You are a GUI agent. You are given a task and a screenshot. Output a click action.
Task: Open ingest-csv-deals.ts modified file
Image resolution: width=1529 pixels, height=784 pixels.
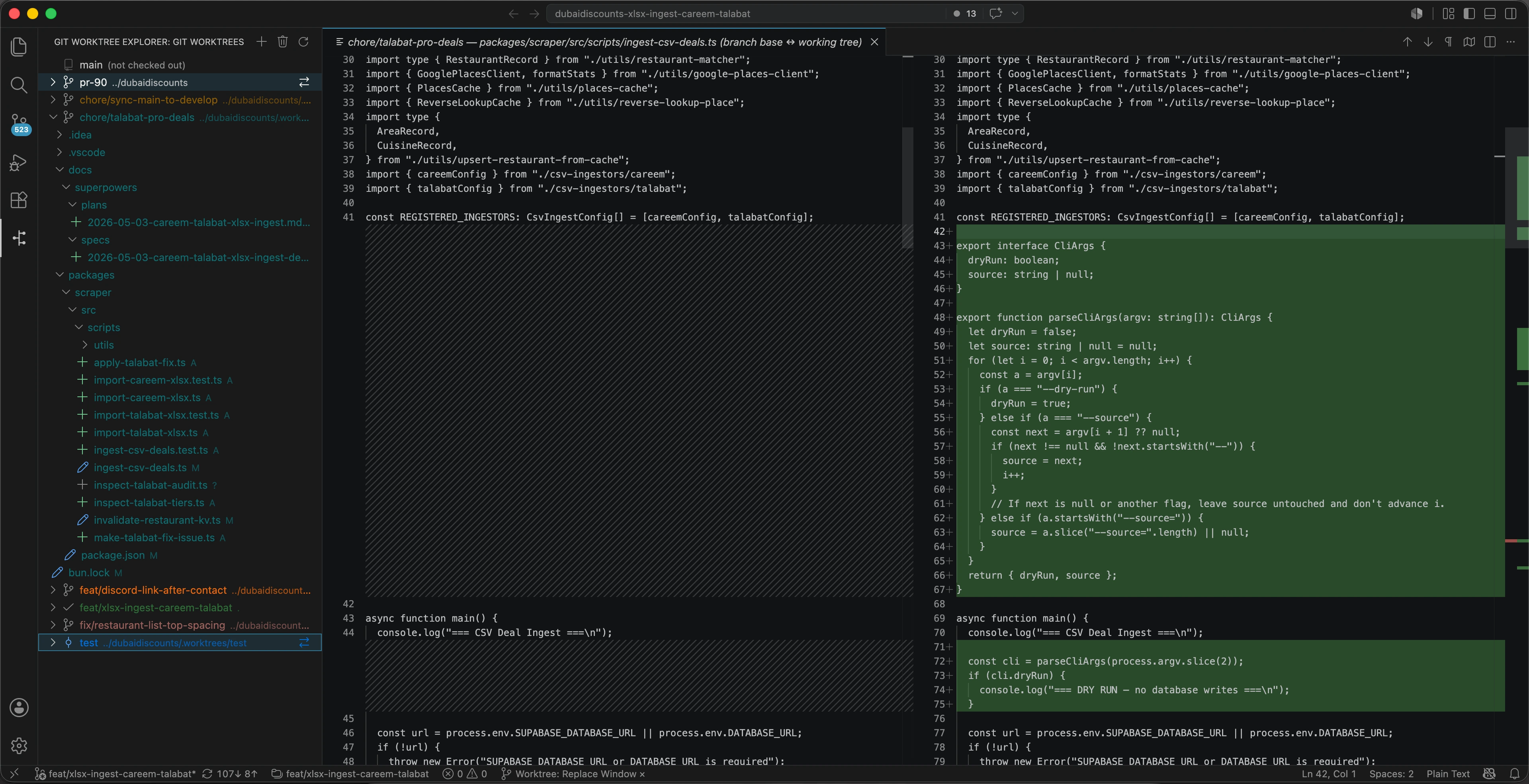[x=140, y=467]
